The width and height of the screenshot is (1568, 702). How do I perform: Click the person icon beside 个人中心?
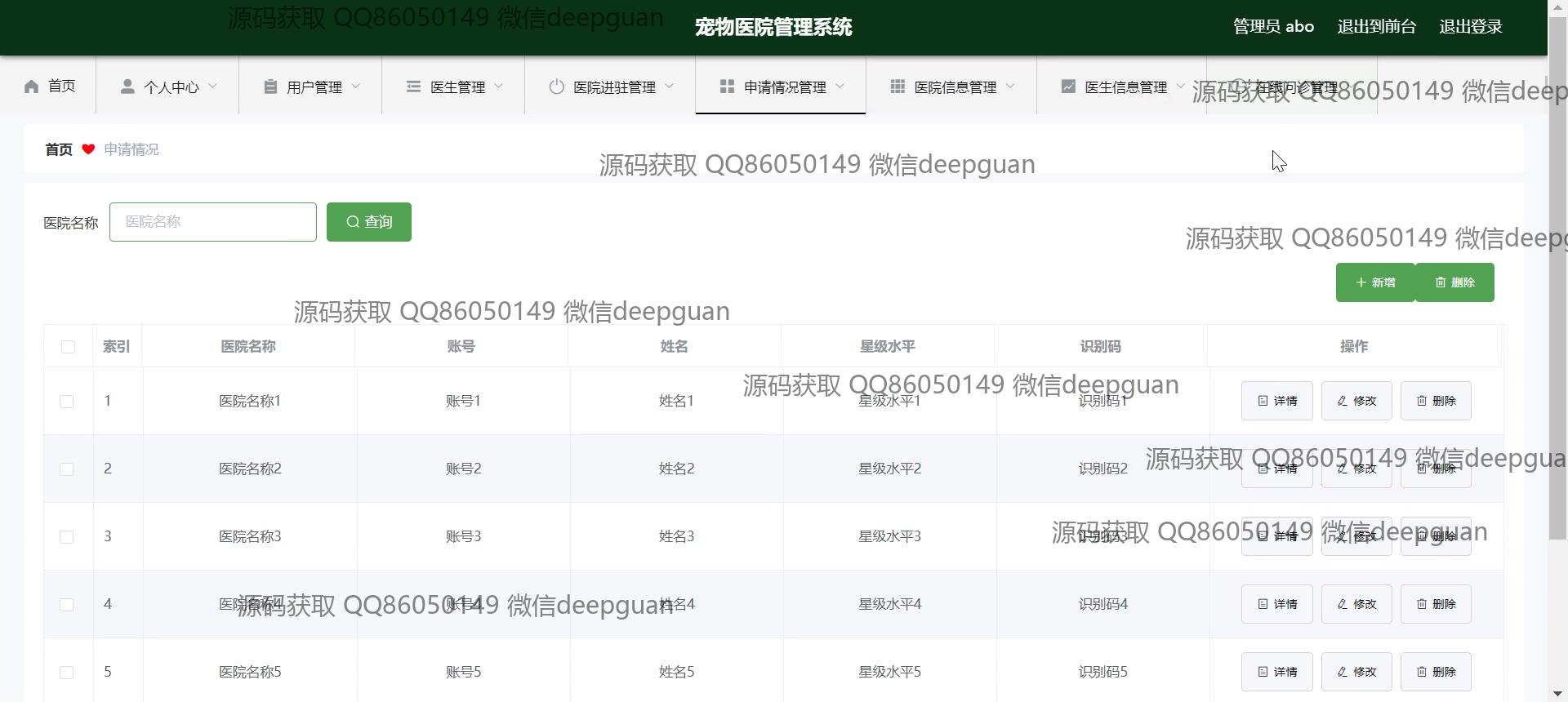pos(127,87)
